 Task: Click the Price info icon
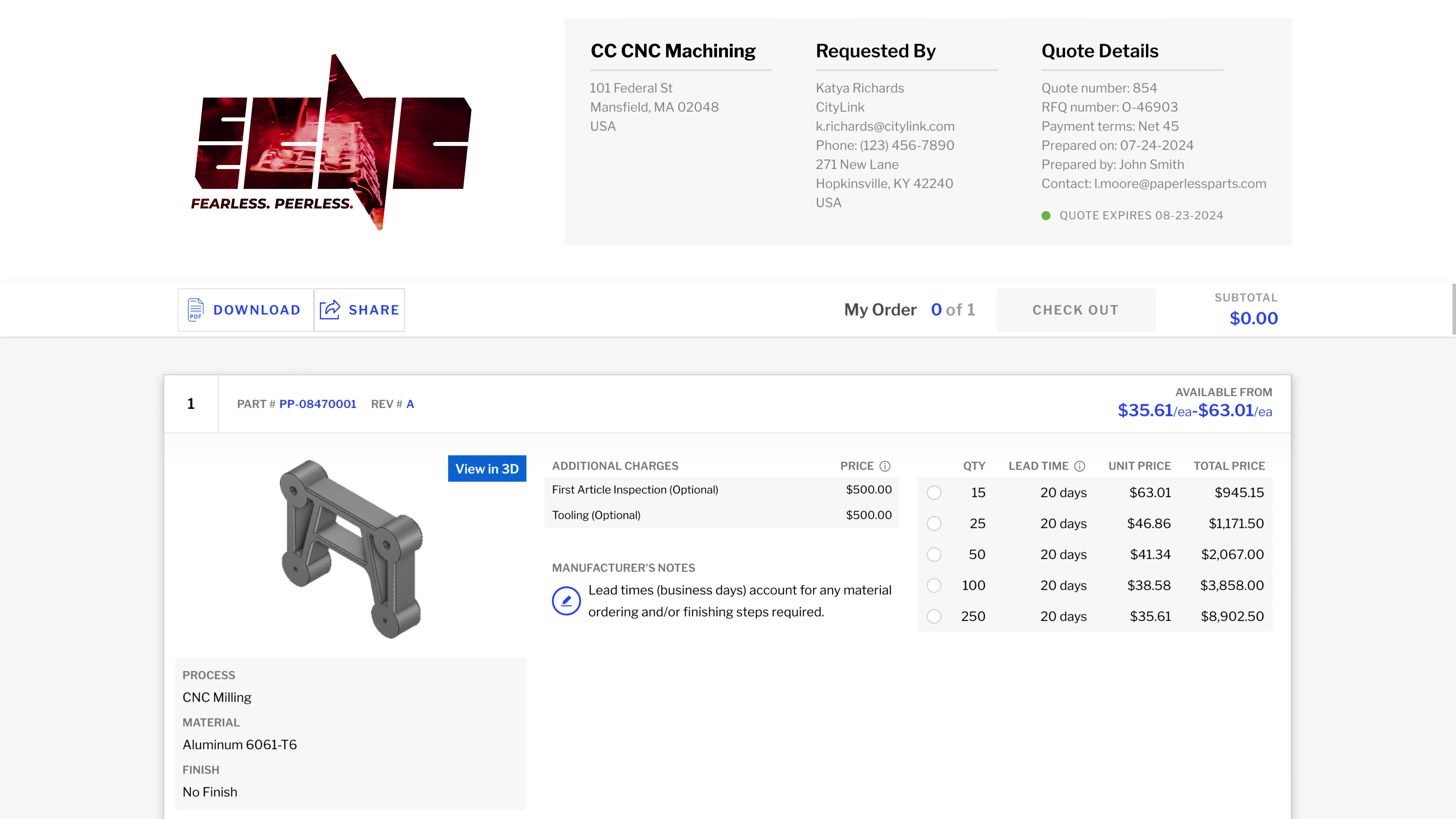coord(885,466)
